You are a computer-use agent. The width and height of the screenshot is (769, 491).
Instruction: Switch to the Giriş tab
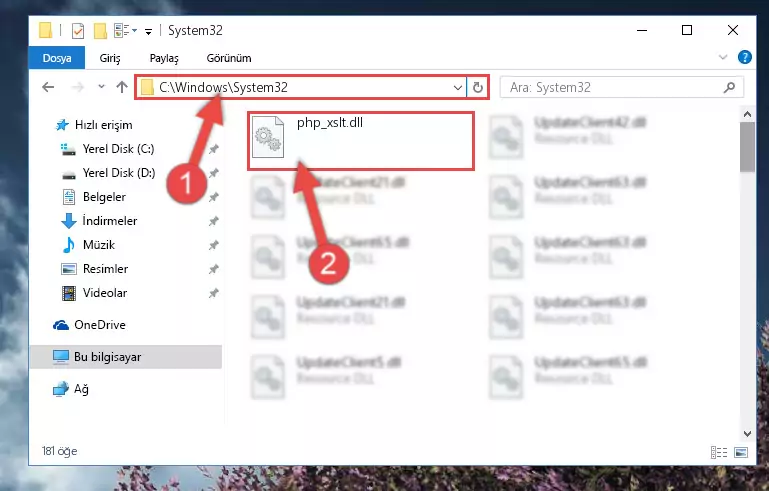click(110, 58)
